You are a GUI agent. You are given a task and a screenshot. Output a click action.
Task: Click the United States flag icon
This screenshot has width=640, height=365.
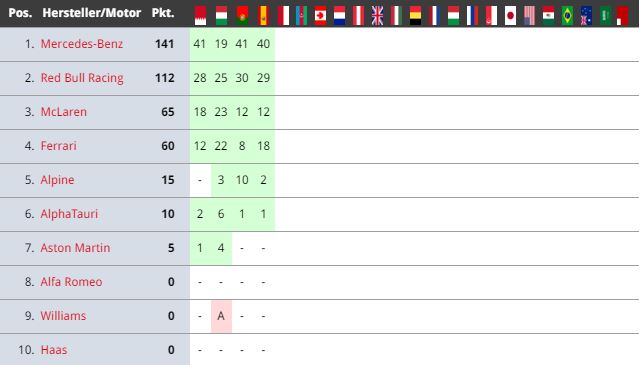coord(529,16)
